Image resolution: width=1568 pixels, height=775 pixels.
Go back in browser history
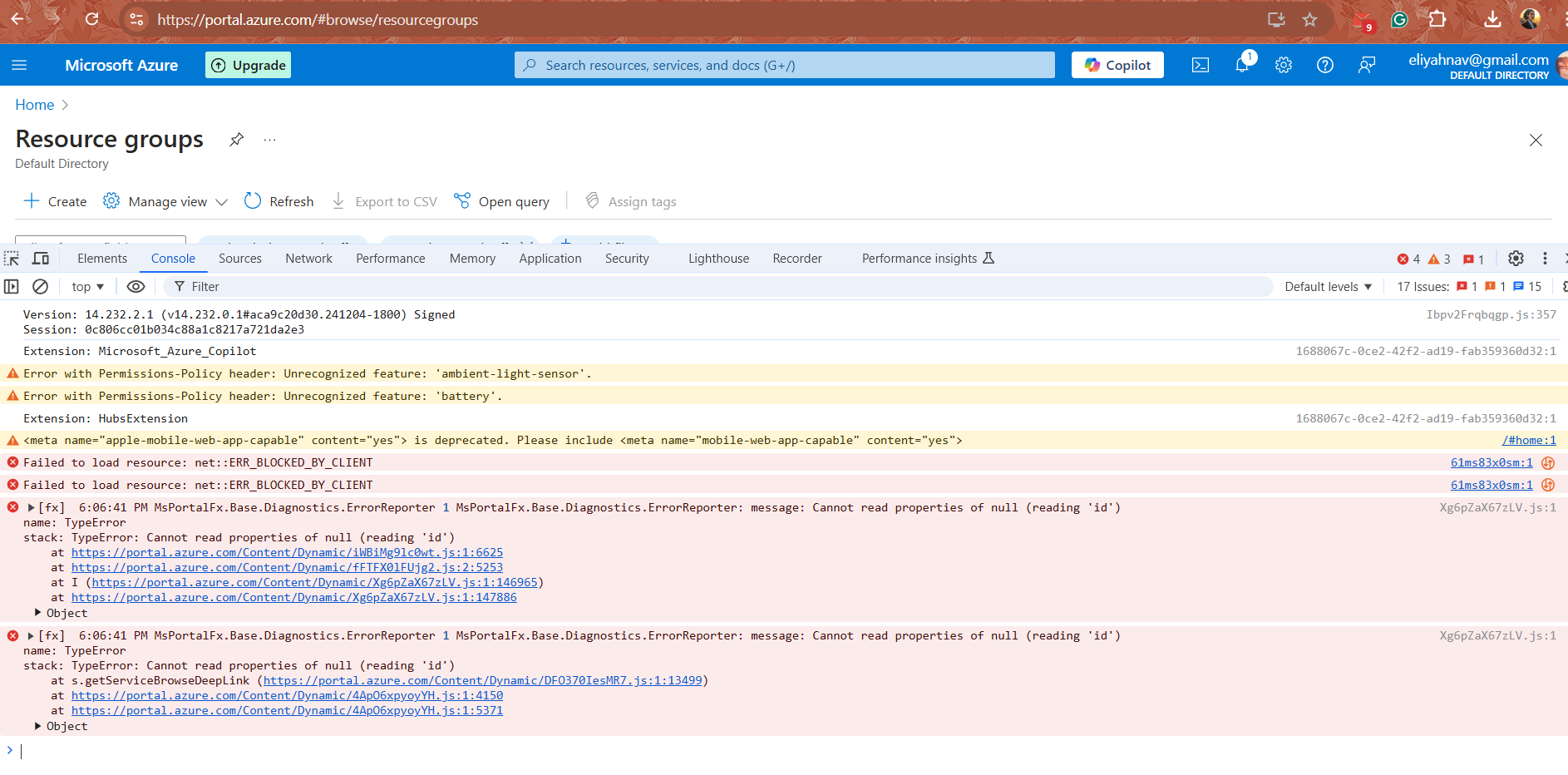tap(17, 18)
